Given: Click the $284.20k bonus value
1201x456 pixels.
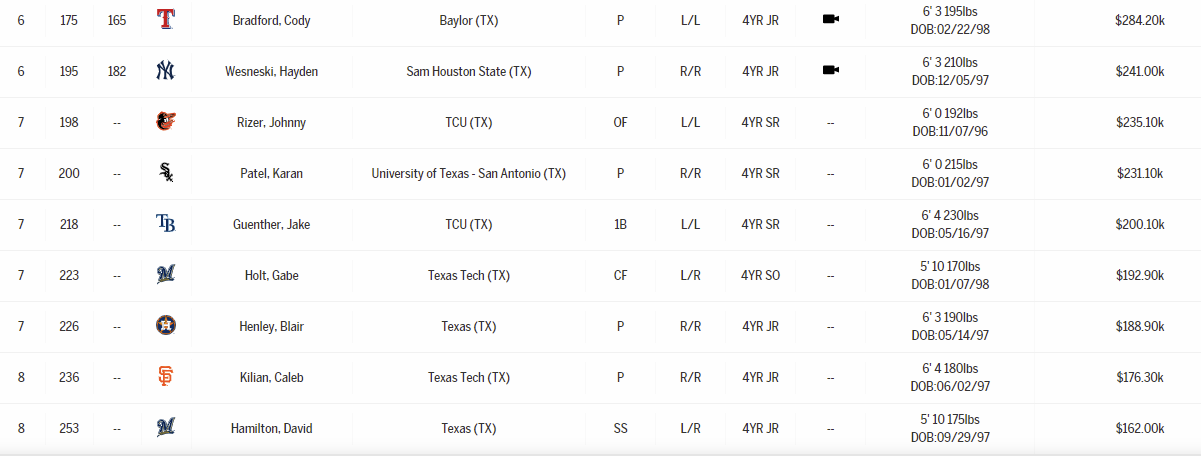Looking at the screenshot, I should pos(1139,20).
